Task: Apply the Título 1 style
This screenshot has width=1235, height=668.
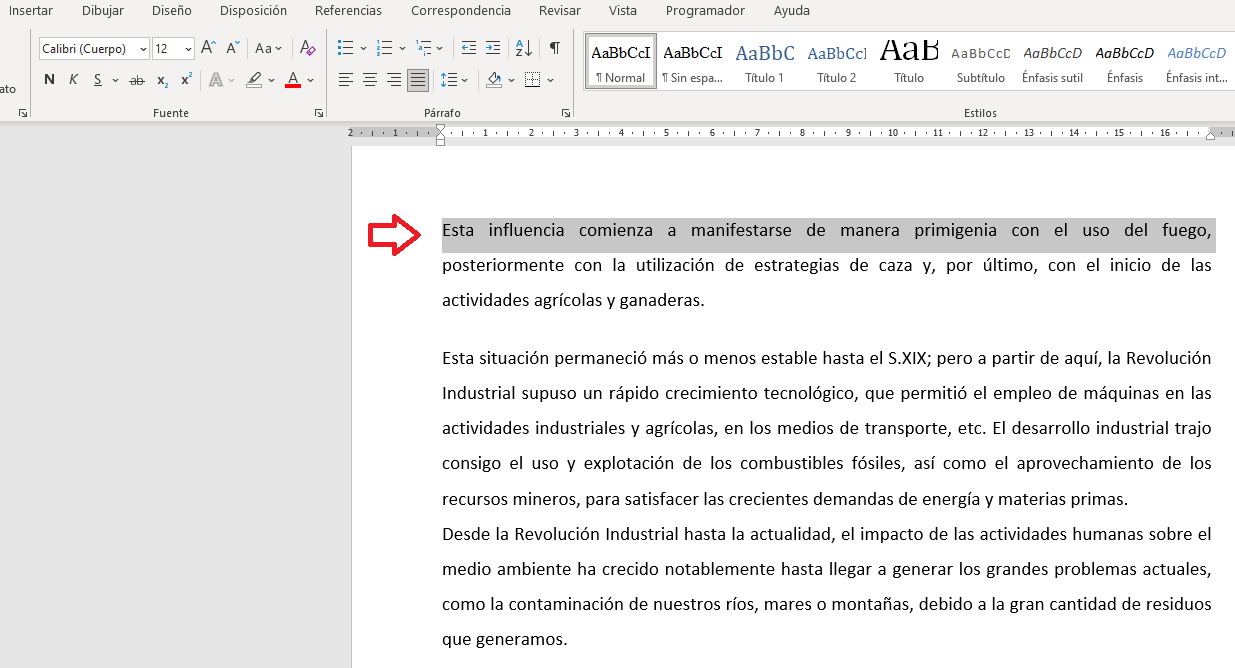Action: pyautogui.click(x=765, y=62)
